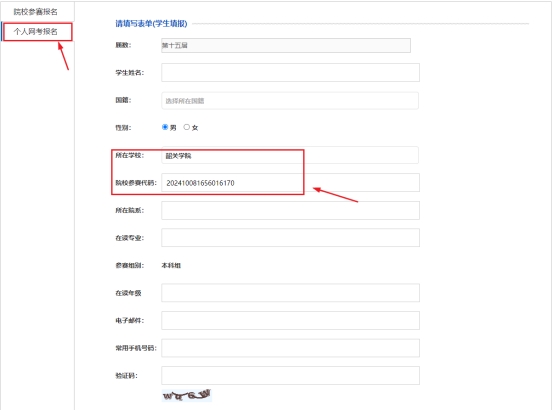Screen dimensions: 553x411
Task: Select the 男 radio button
Action: (165, 127)
